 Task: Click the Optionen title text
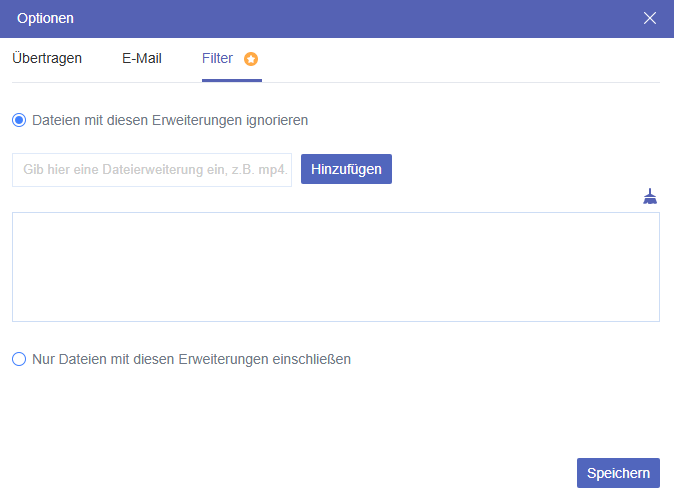pyautogui.click(x=45, y=18)
